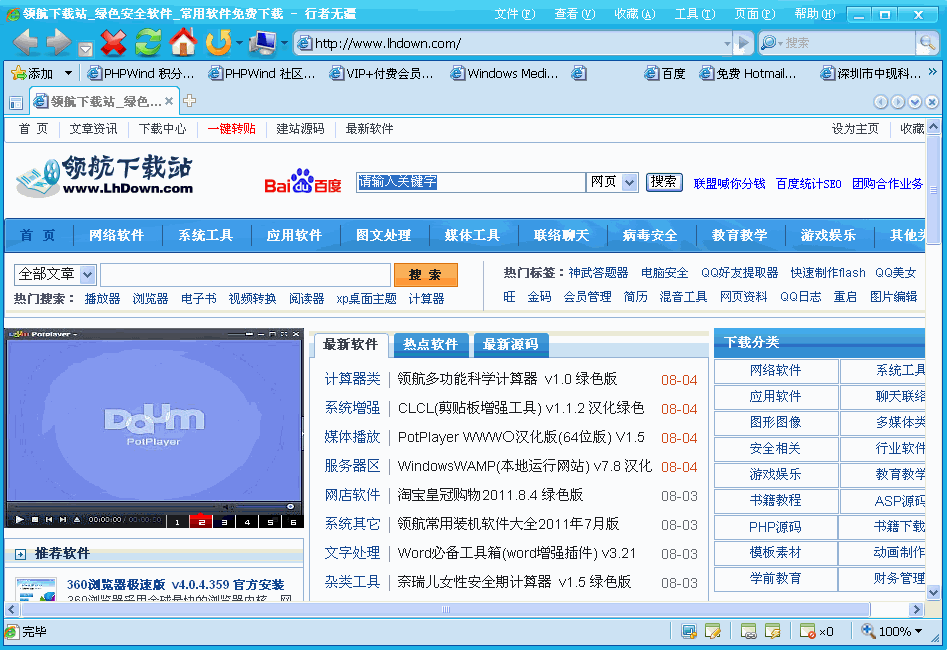Viewport: 947px width, 650px height.
Task: Click the envelope icon below the back arrow
Action: click(x=87, y=48)
